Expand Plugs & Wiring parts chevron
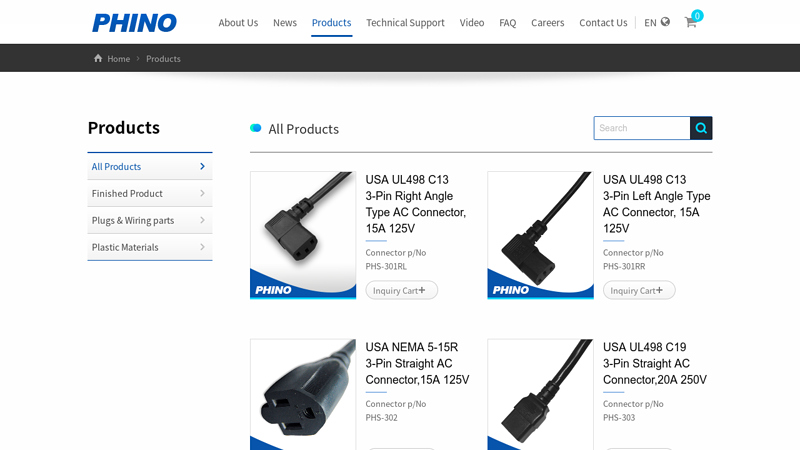Screen dimensions: 800x450 [203, 220]
